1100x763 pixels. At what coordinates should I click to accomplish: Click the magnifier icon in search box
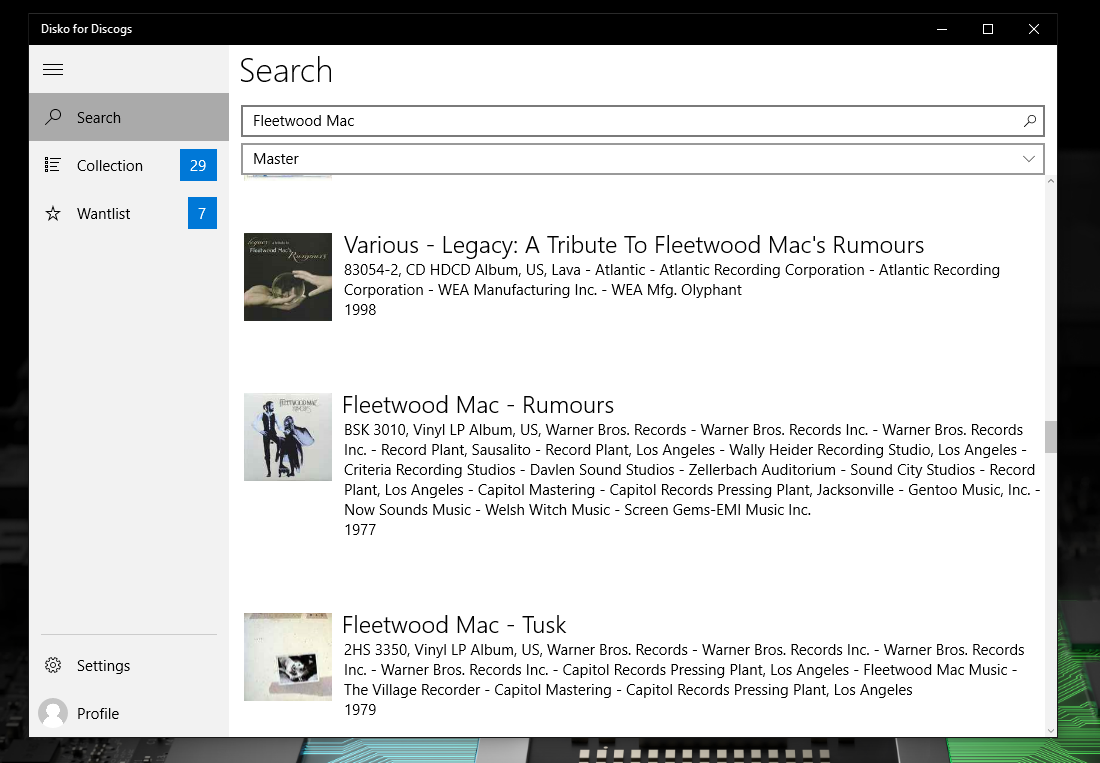point(1029,121)
